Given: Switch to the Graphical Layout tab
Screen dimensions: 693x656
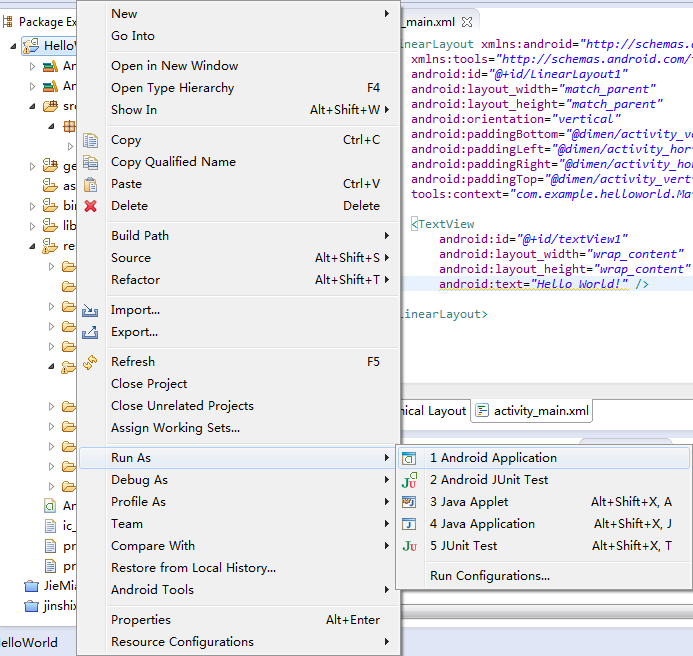Looking at the screenshot, I should coord(434,411).
